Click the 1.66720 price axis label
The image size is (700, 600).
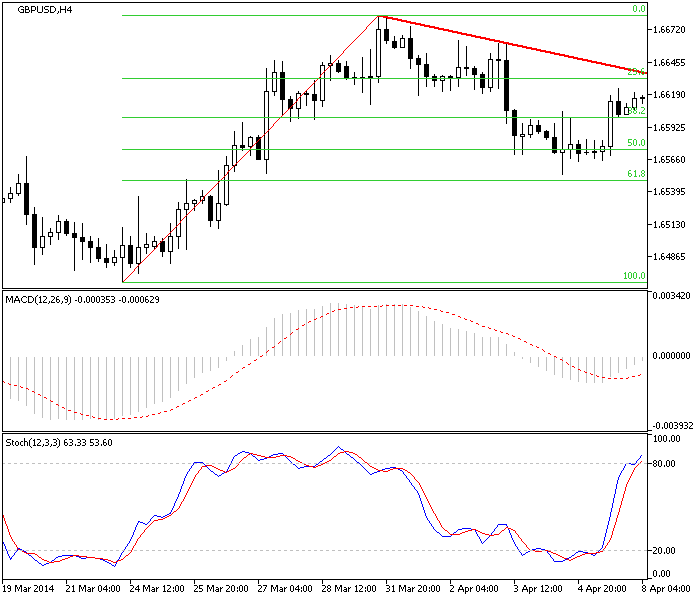point(670,31)
